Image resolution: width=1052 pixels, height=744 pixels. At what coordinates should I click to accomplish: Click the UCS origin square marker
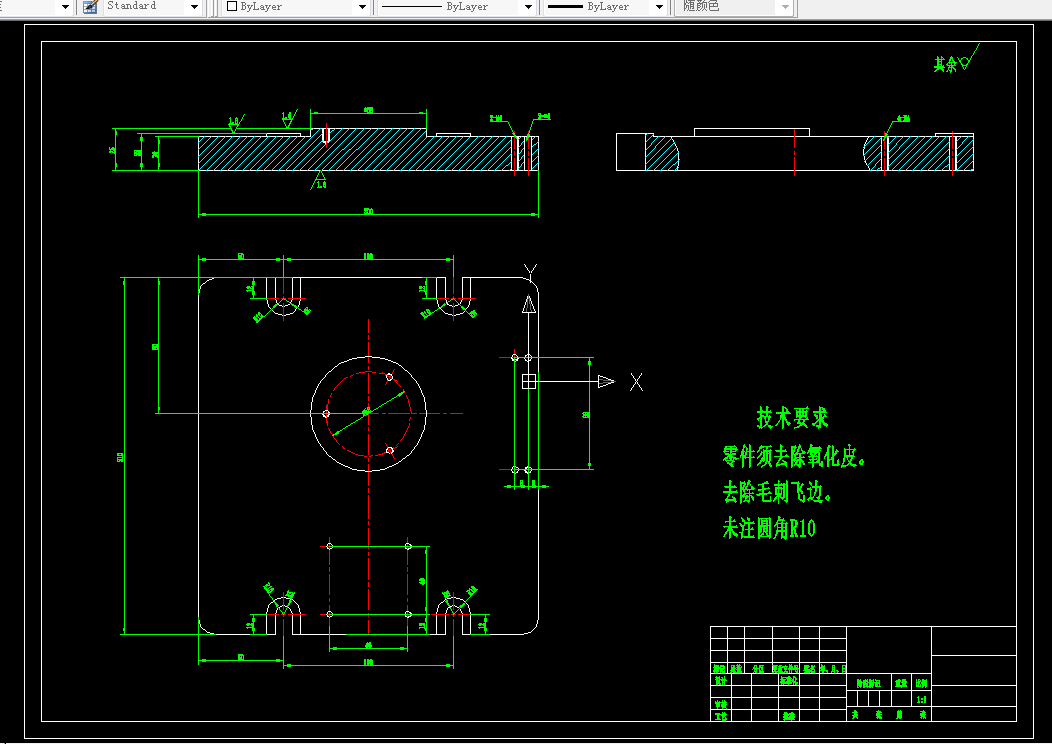(529, 381)
